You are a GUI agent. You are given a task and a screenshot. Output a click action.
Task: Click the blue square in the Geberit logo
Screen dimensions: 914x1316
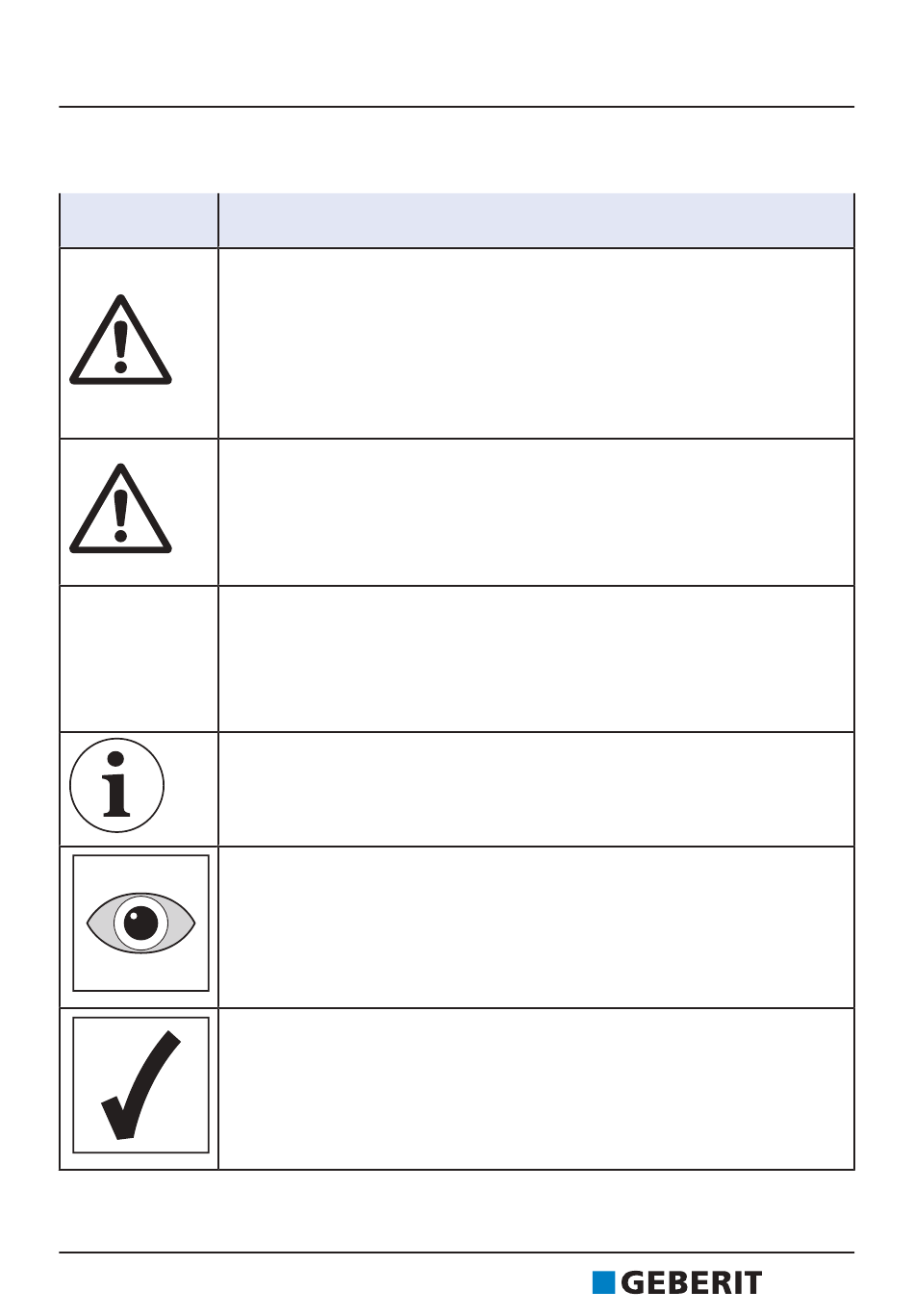click(603, 1282)
